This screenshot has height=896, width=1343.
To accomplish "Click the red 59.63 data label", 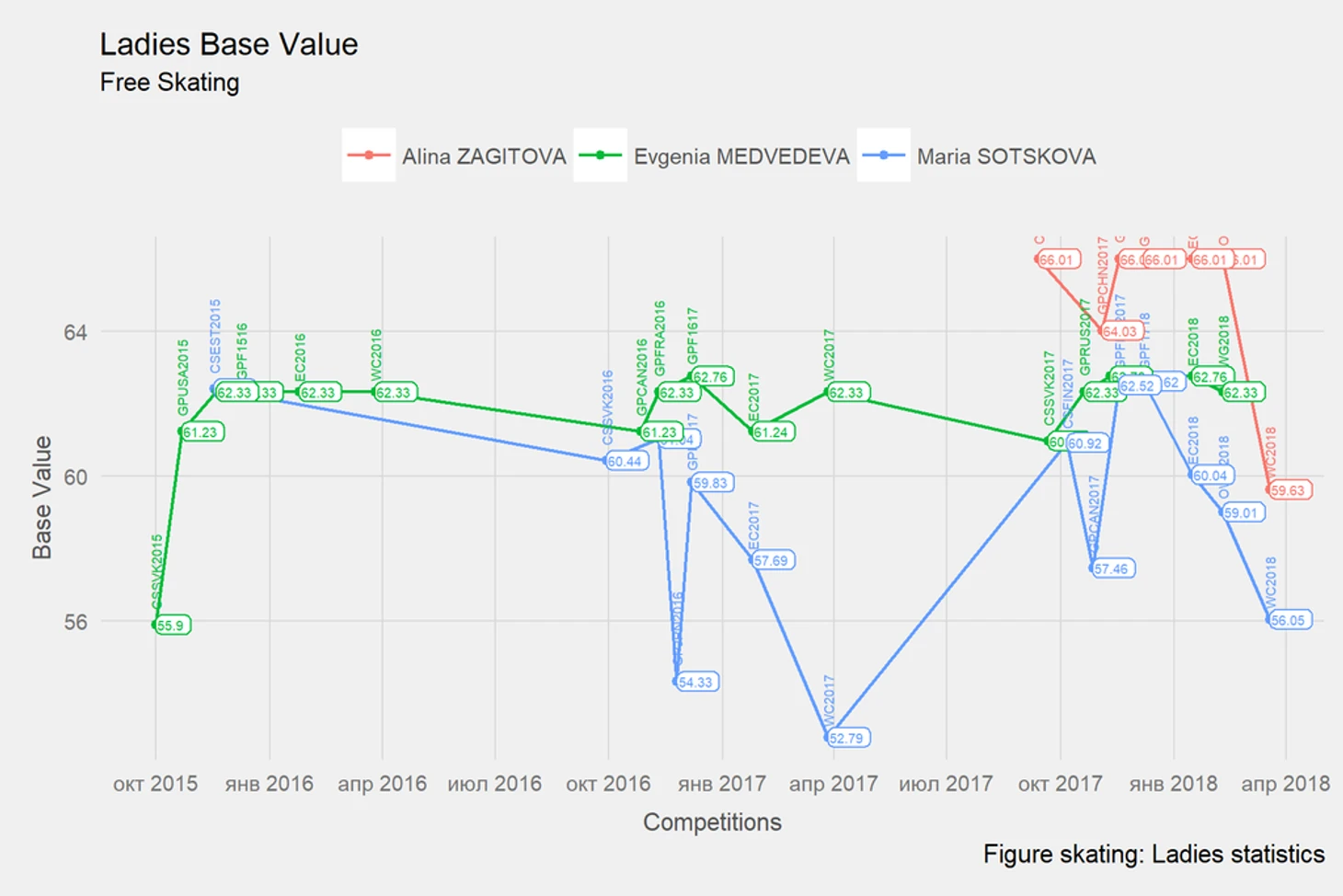I will coord(1290,490).
